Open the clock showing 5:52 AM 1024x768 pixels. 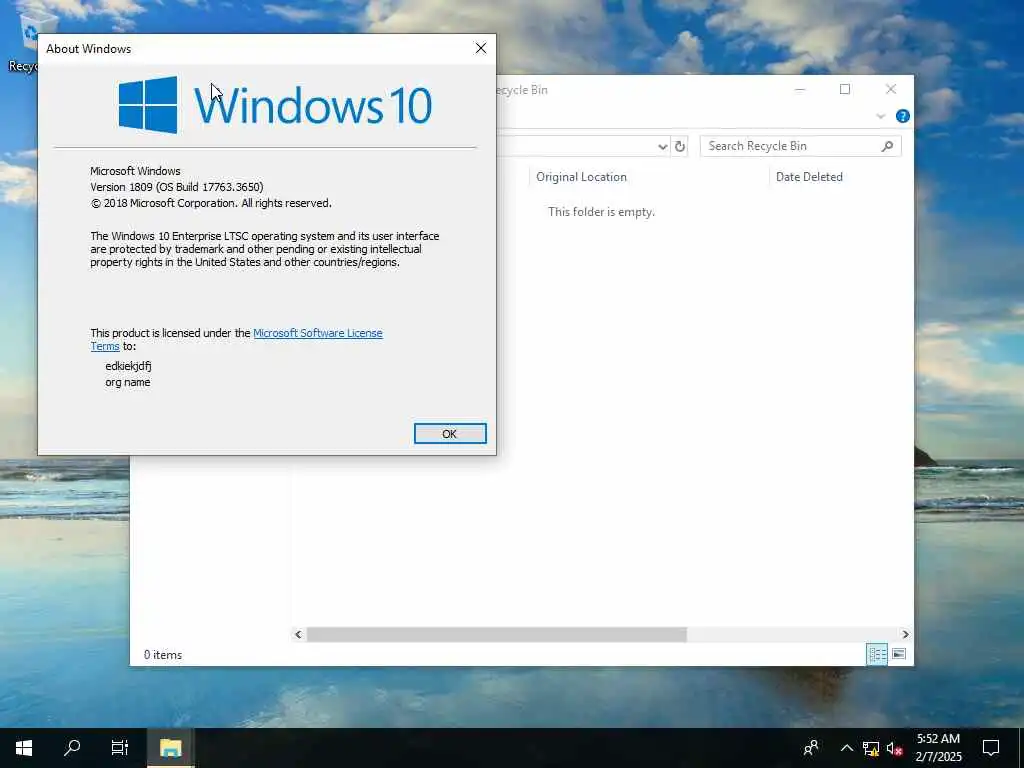[938, 748]
